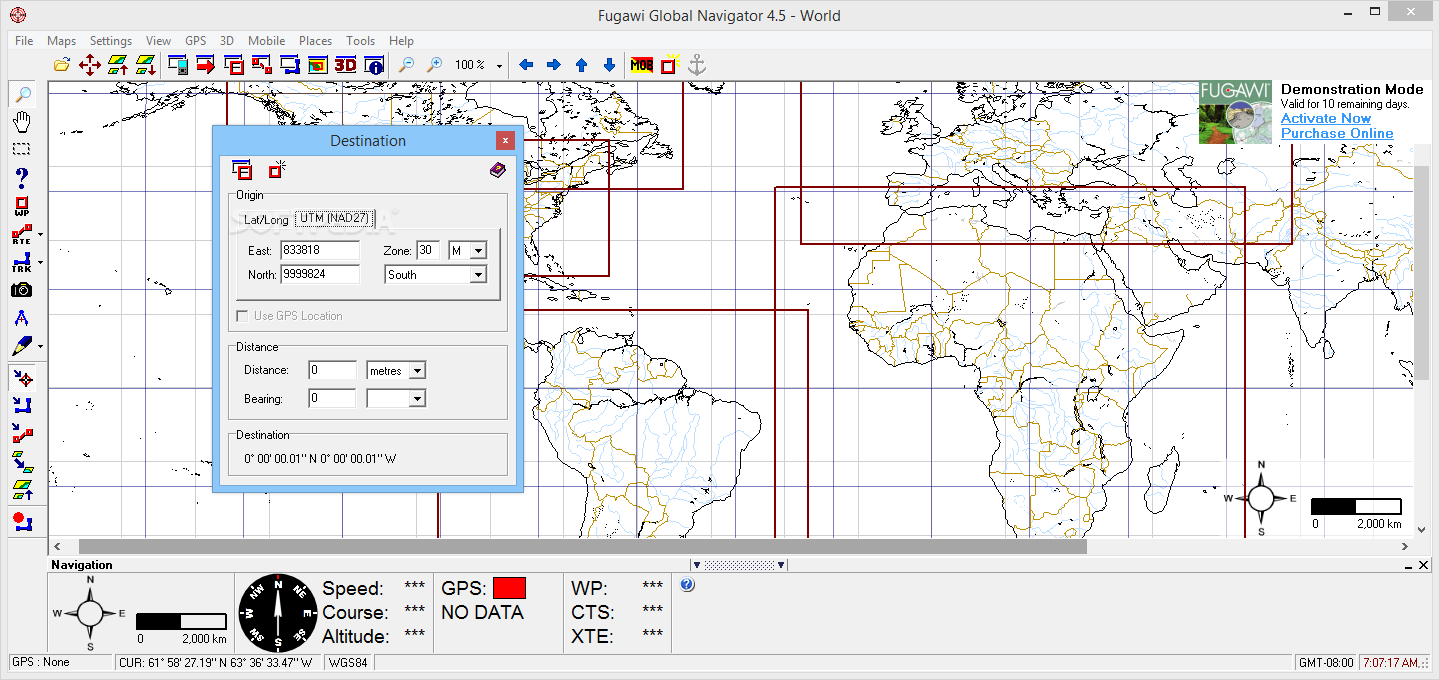Click the Zone number field
Screen dimensions: 1440x680
428,250
